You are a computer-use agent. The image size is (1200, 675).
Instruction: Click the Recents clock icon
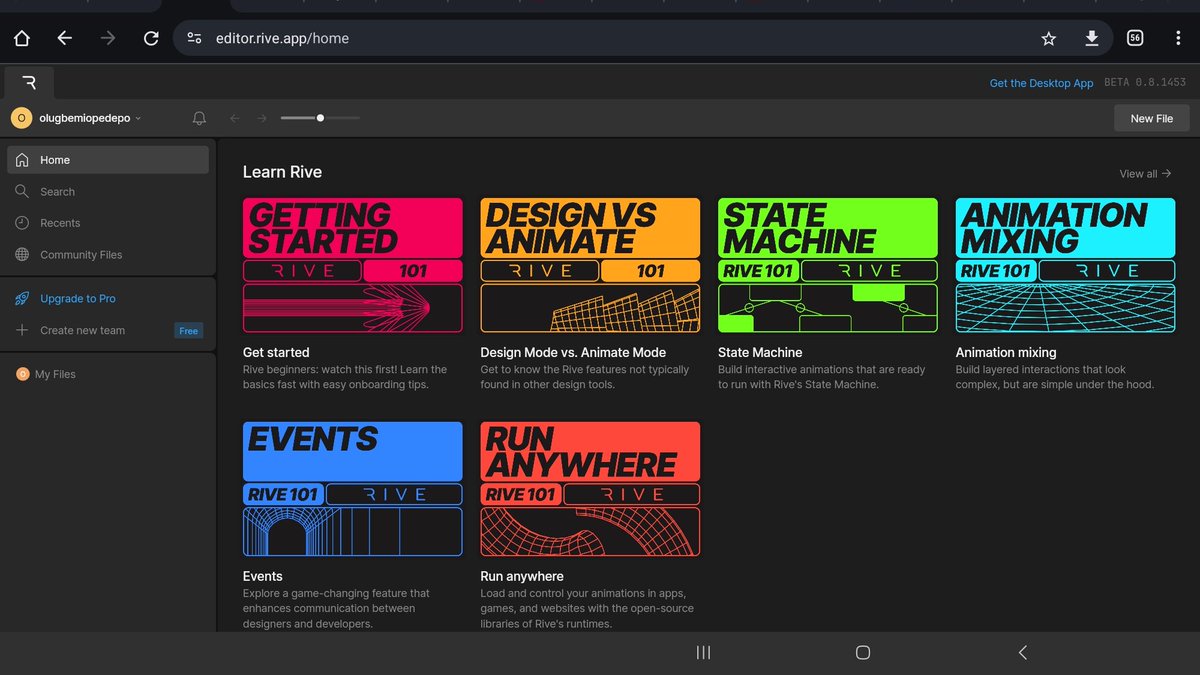coord(22,223)
